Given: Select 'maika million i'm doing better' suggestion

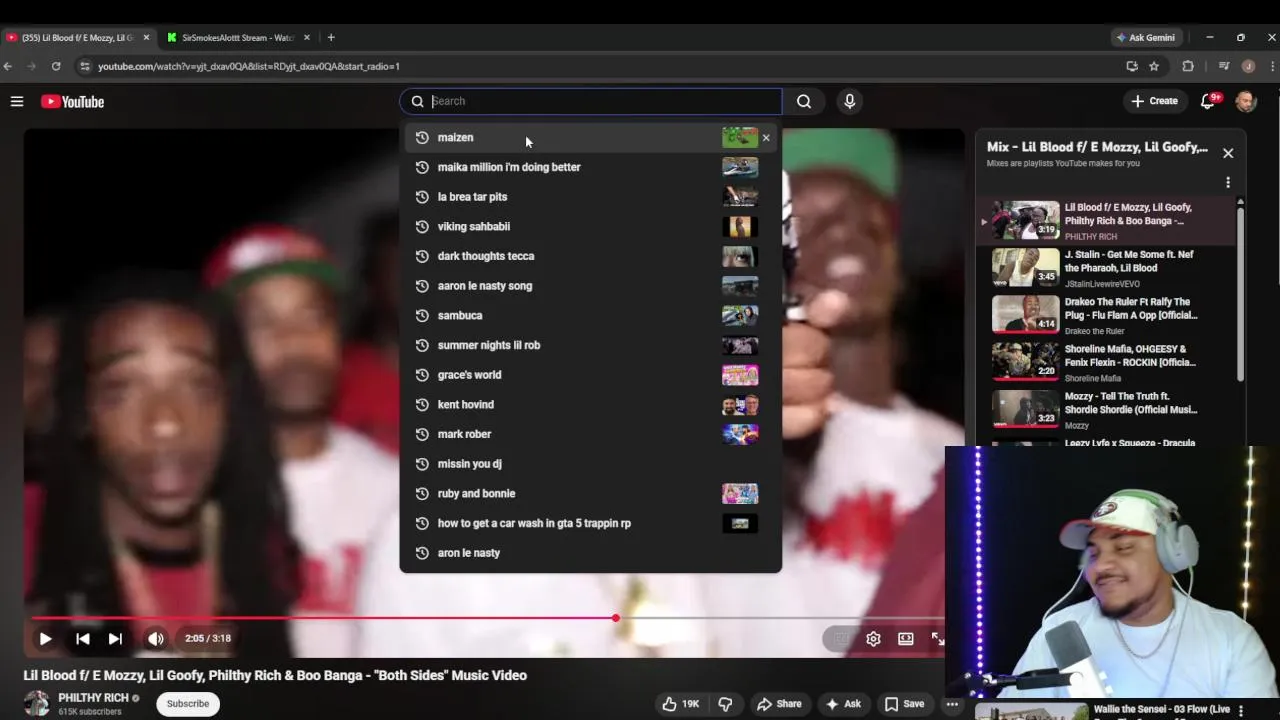Looking at the screenshot, I should click(590, 167).
